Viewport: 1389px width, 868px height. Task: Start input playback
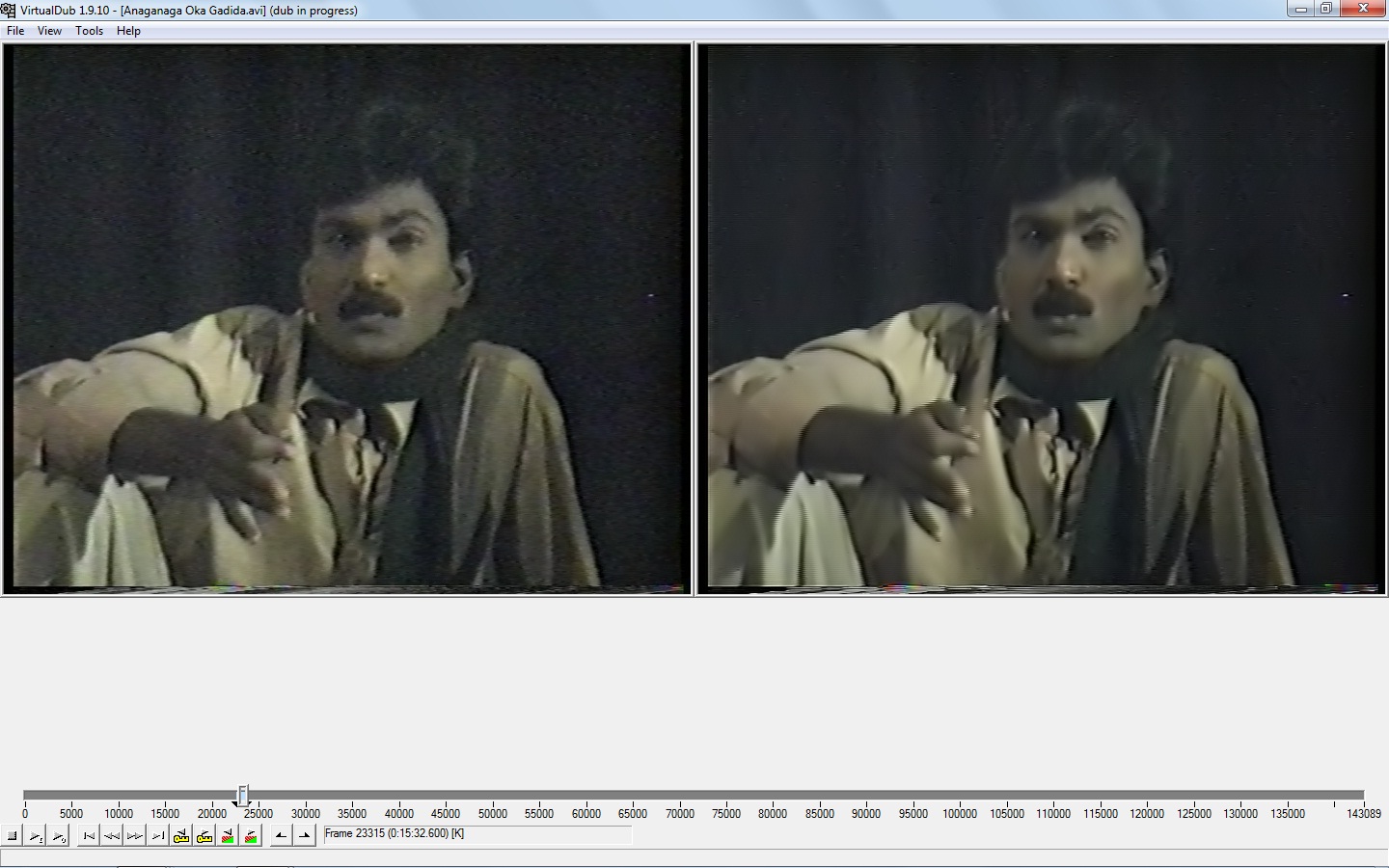36,836
